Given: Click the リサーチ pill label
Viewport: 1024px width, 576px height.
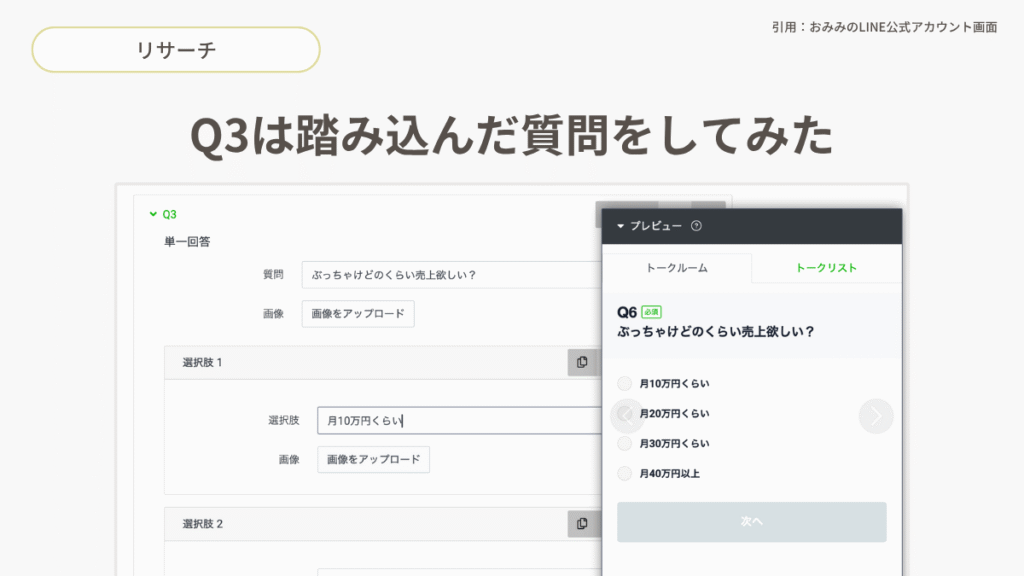Looking at the screenshot, I should point(176,50).
